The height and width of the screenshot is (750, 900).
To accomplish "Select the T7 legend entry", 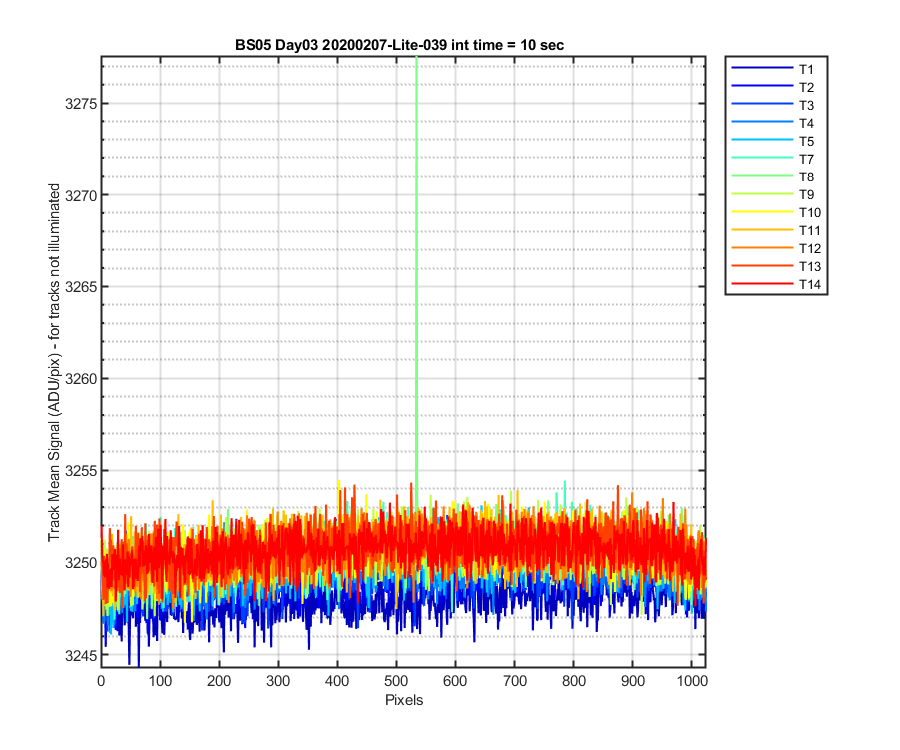I will 773,159.
